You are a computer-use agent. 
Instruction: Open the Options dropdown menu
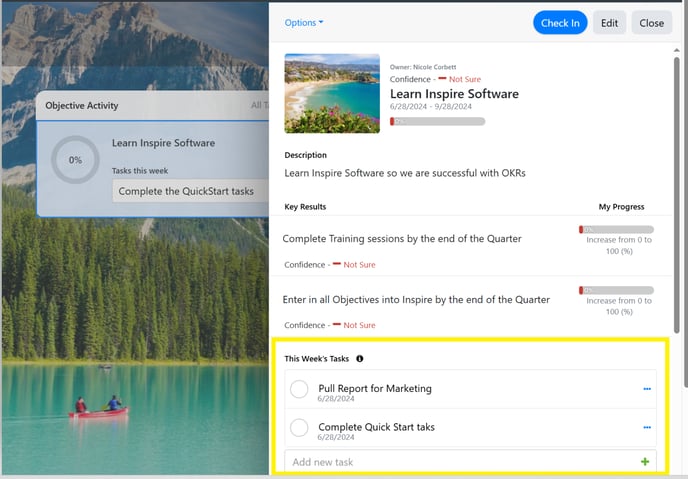(304, 23)
